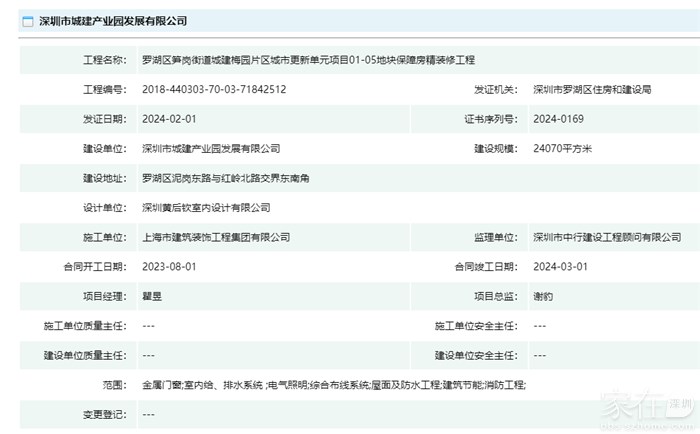Click the 家在深圳 watermark logo
Viewport: 700px width, 434px height.
click(x=645, y=408)
